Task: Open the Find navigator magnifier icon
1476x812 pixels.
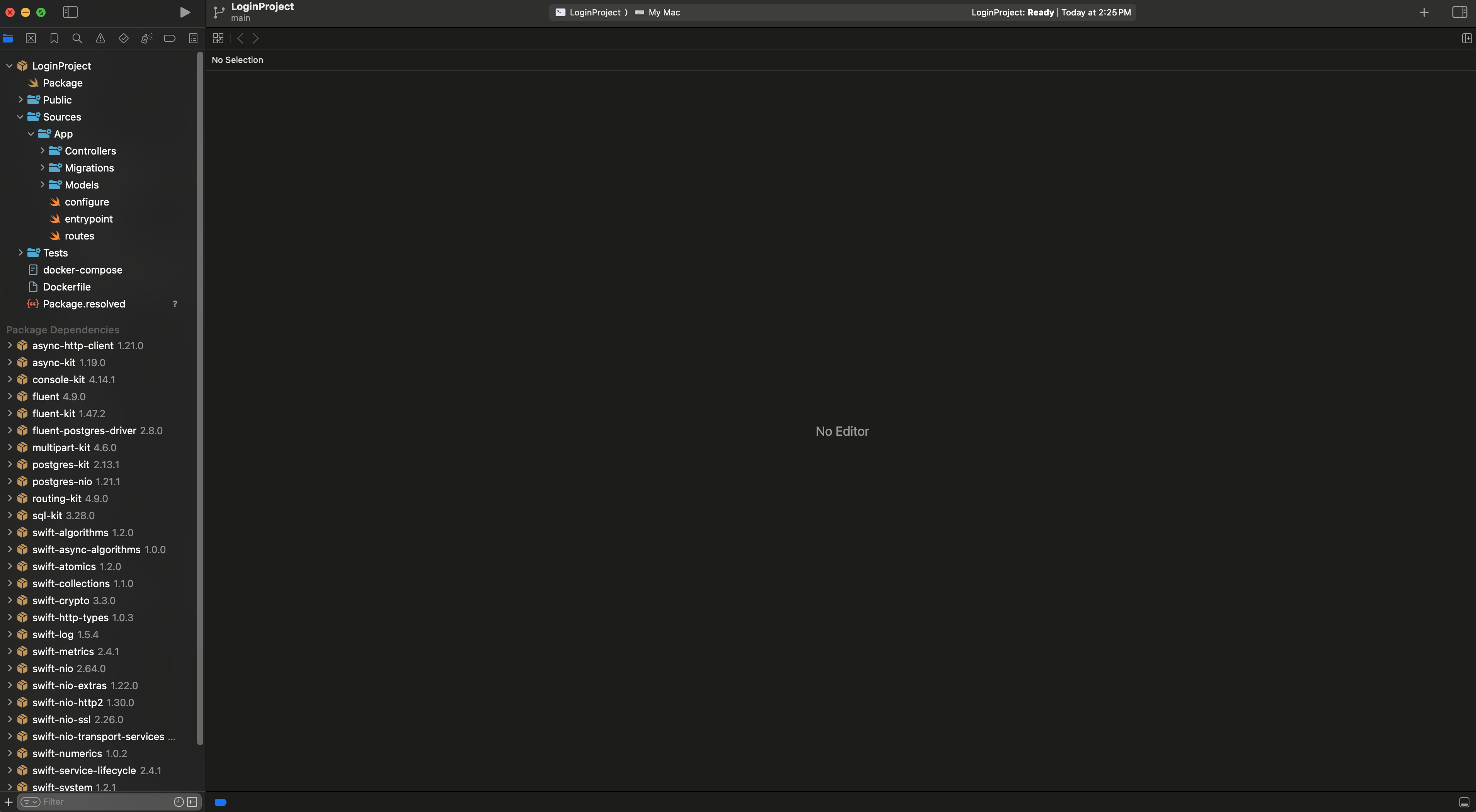Action: (x=77, y=38)
